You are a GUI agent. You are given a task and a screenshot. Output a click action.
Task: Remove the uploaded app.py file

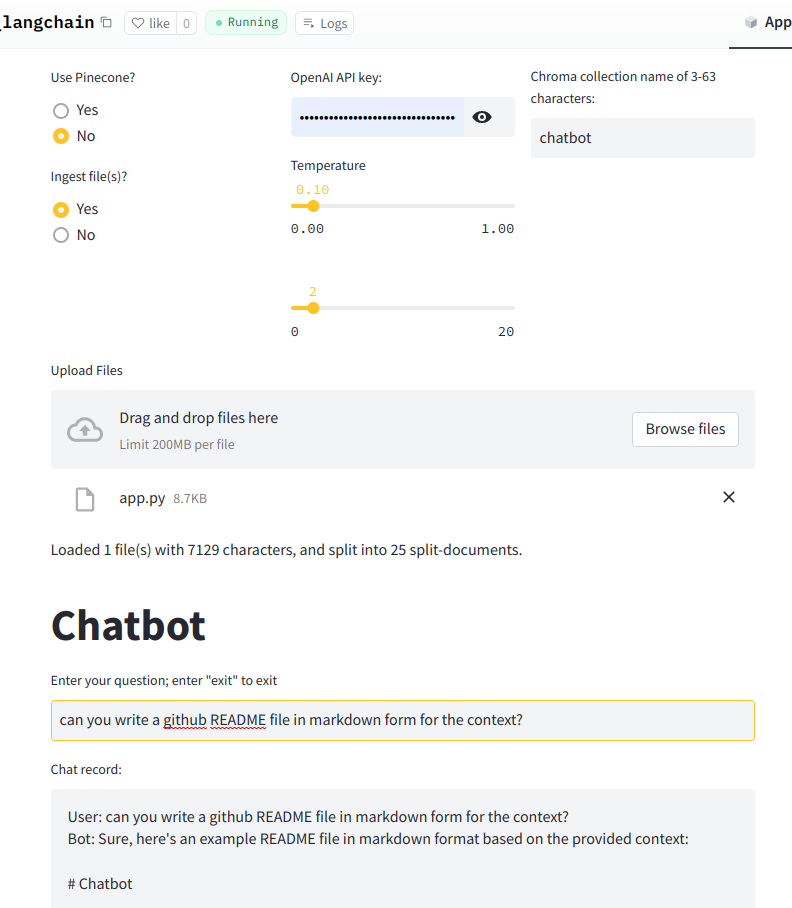click(728, 497)
